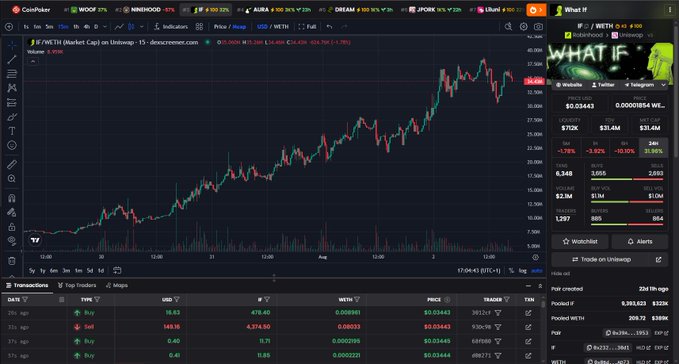Filter transactions by USD amount

(177, 300)
